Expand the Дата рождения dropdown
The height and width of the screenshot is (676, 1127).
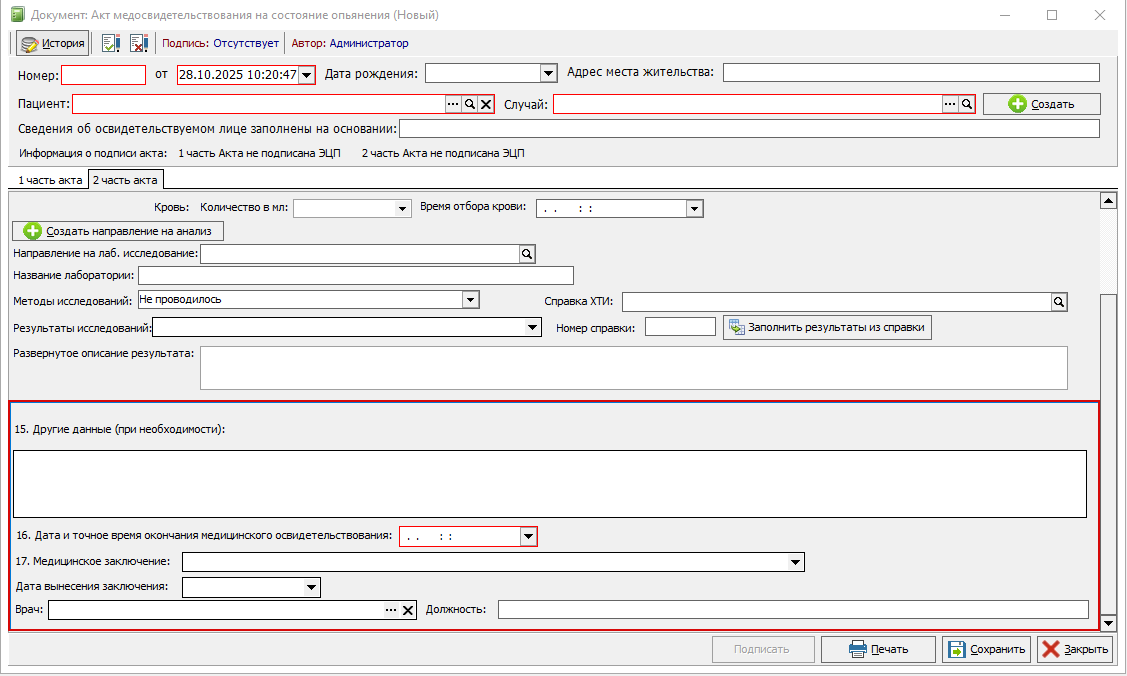pos(547,73)
